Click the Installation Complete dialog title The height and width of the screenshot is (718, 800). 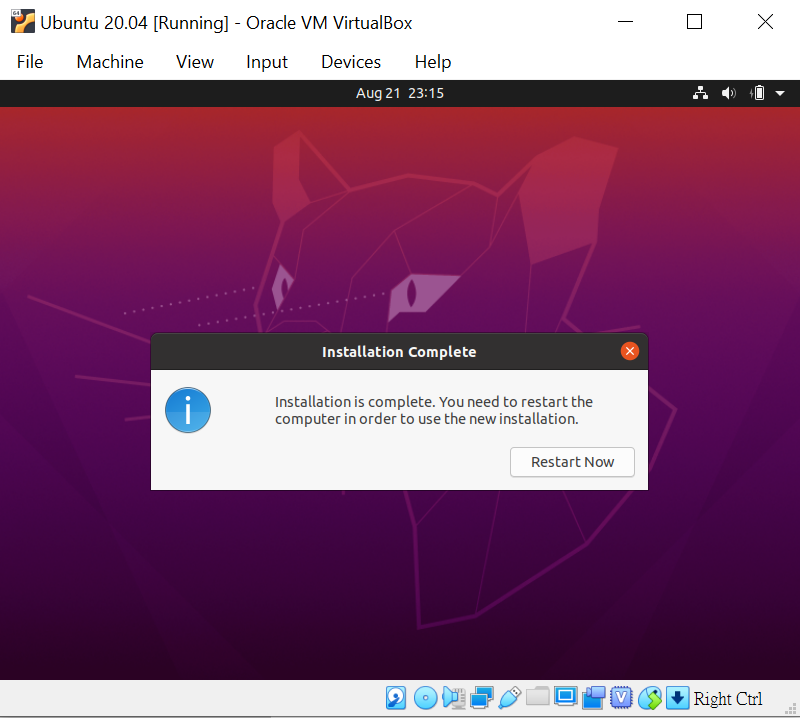coord(399,352)
